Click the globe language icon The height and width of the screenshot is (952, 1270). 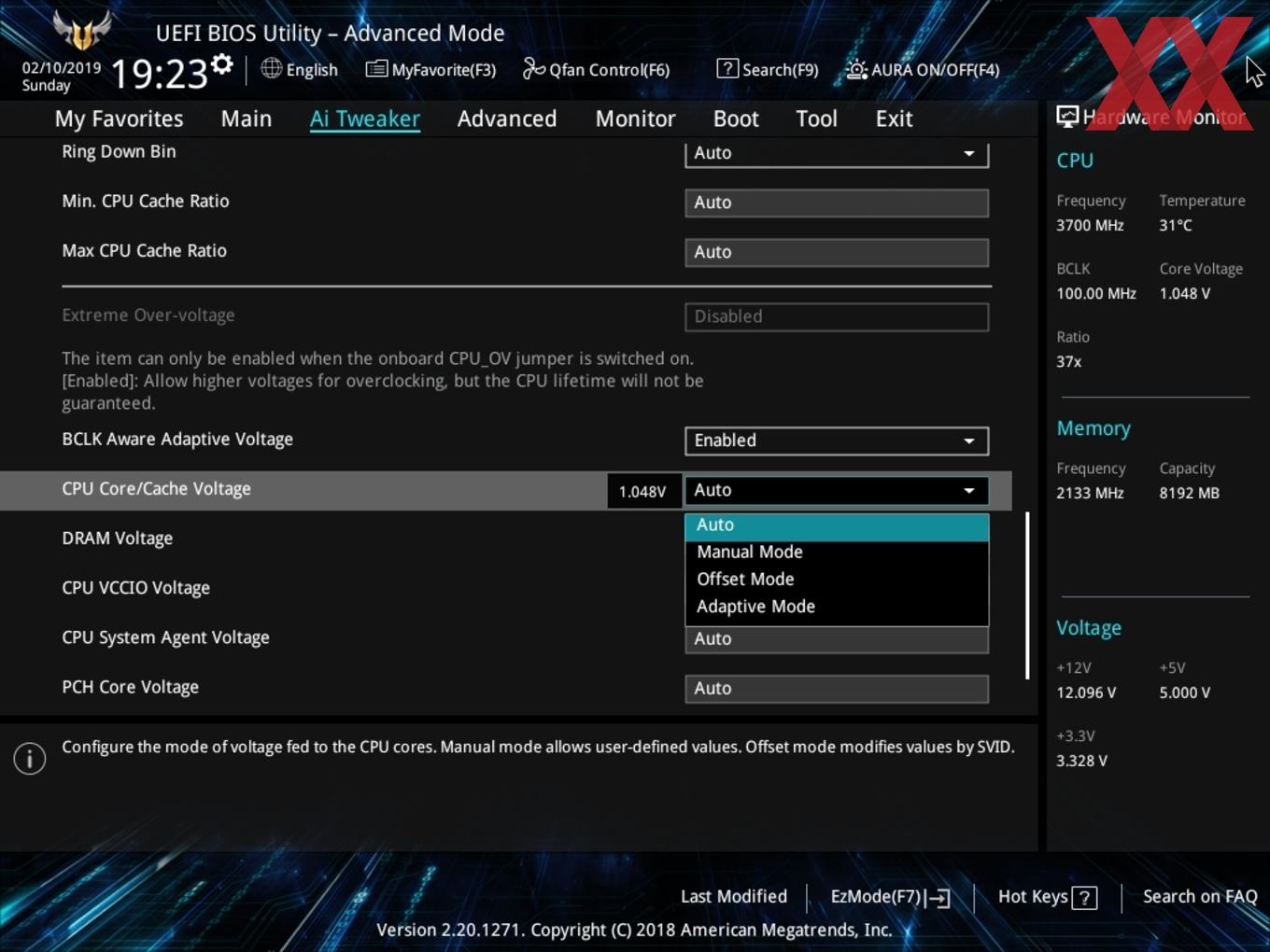[x=271, y=68]
